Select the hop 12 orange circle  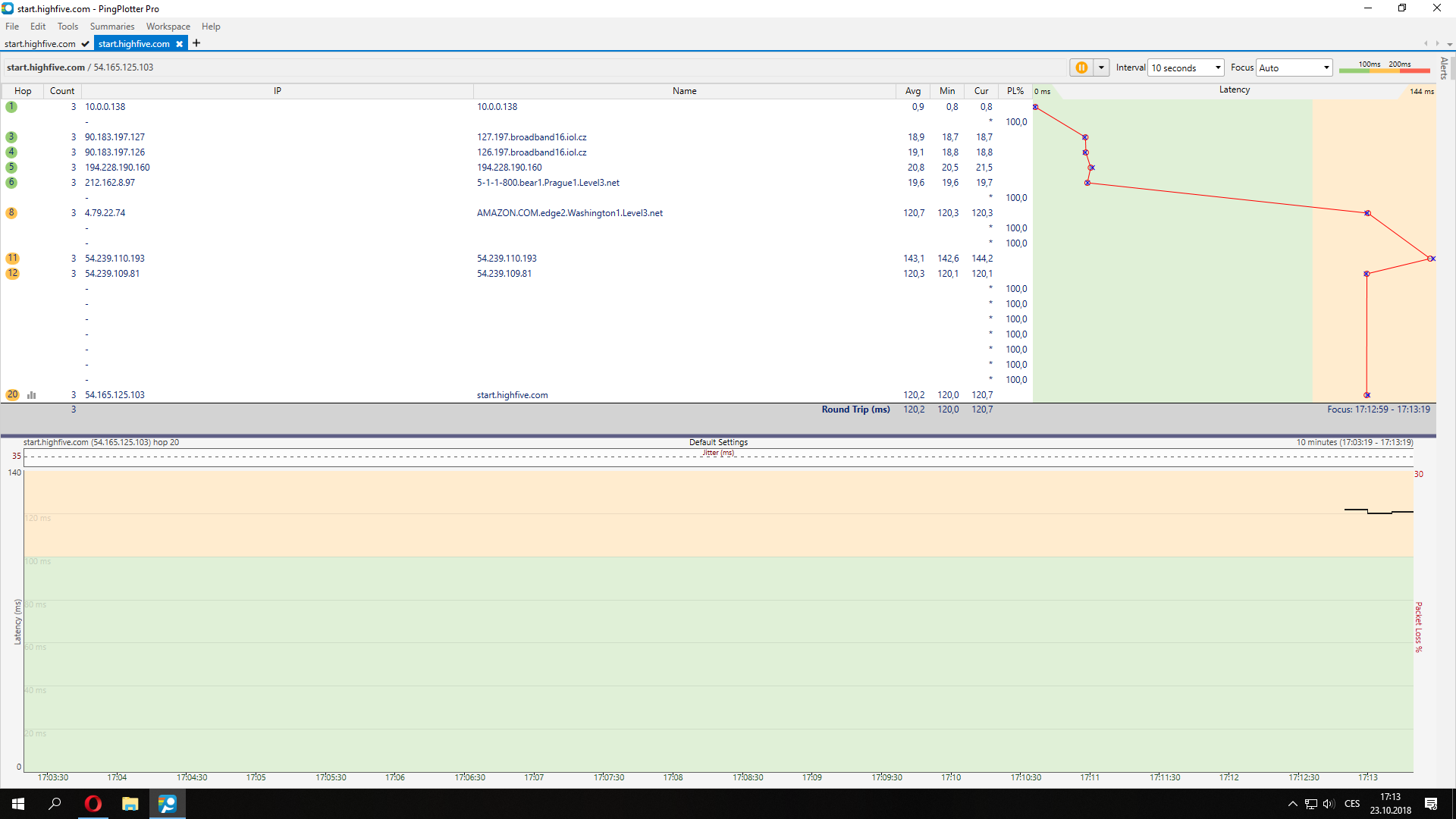click(x=12, y=274)
